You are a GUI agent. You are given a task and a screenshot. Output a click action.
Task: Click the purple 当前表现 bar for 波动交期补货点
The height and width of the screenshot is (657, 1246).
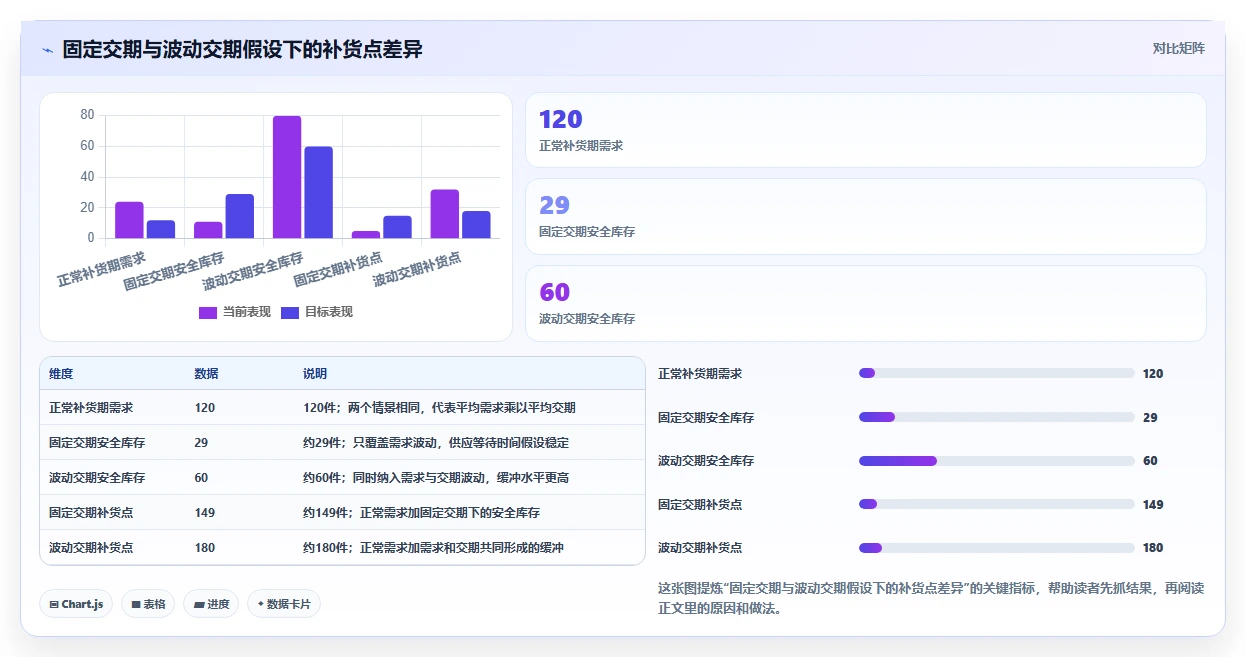(x=445, y=214)
